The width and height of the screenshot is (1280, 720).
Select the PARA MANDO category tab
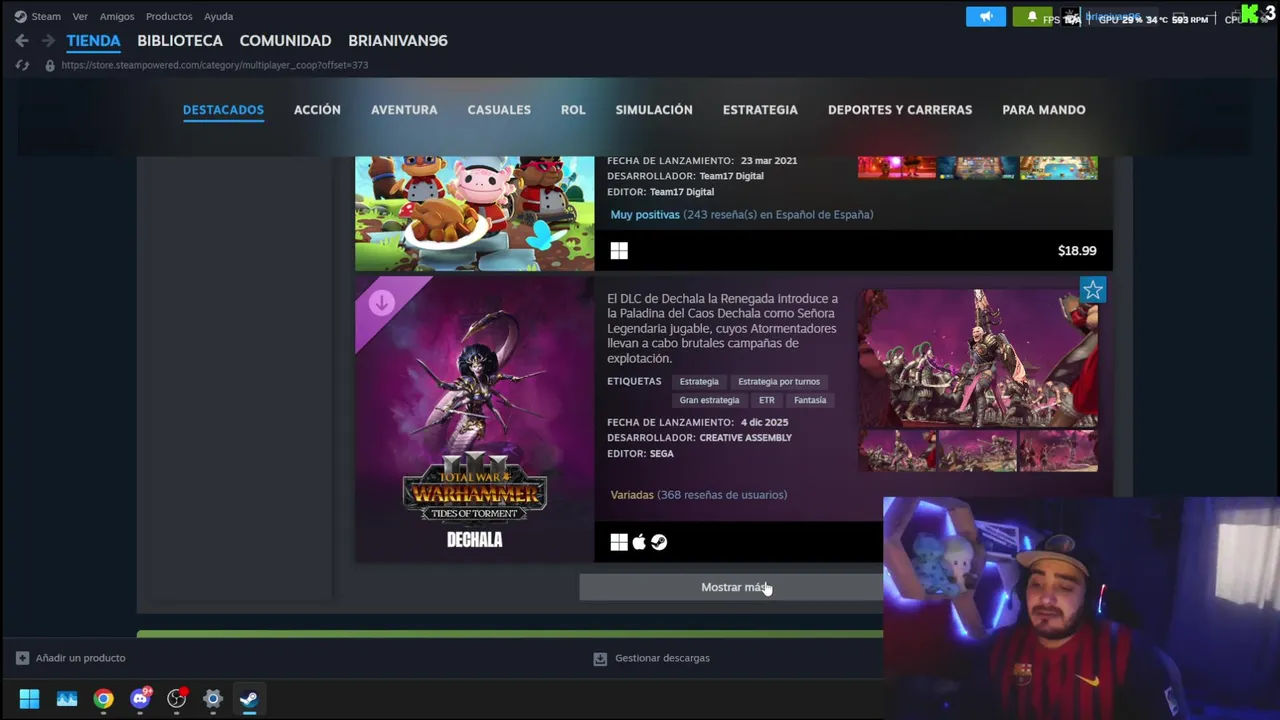pos(1044,110)
